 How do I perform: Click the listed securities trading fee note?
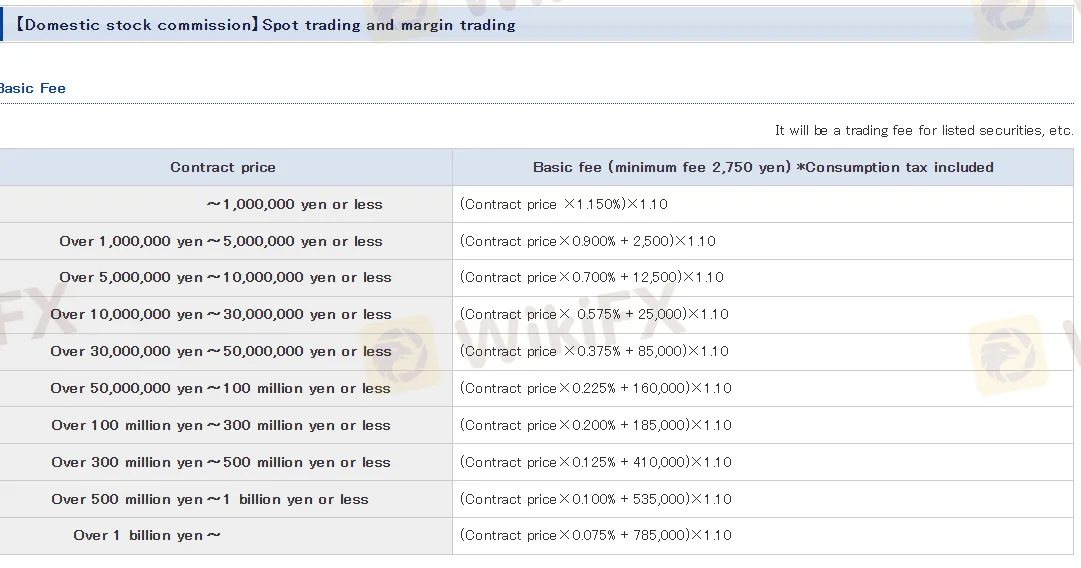pos(923,130)
